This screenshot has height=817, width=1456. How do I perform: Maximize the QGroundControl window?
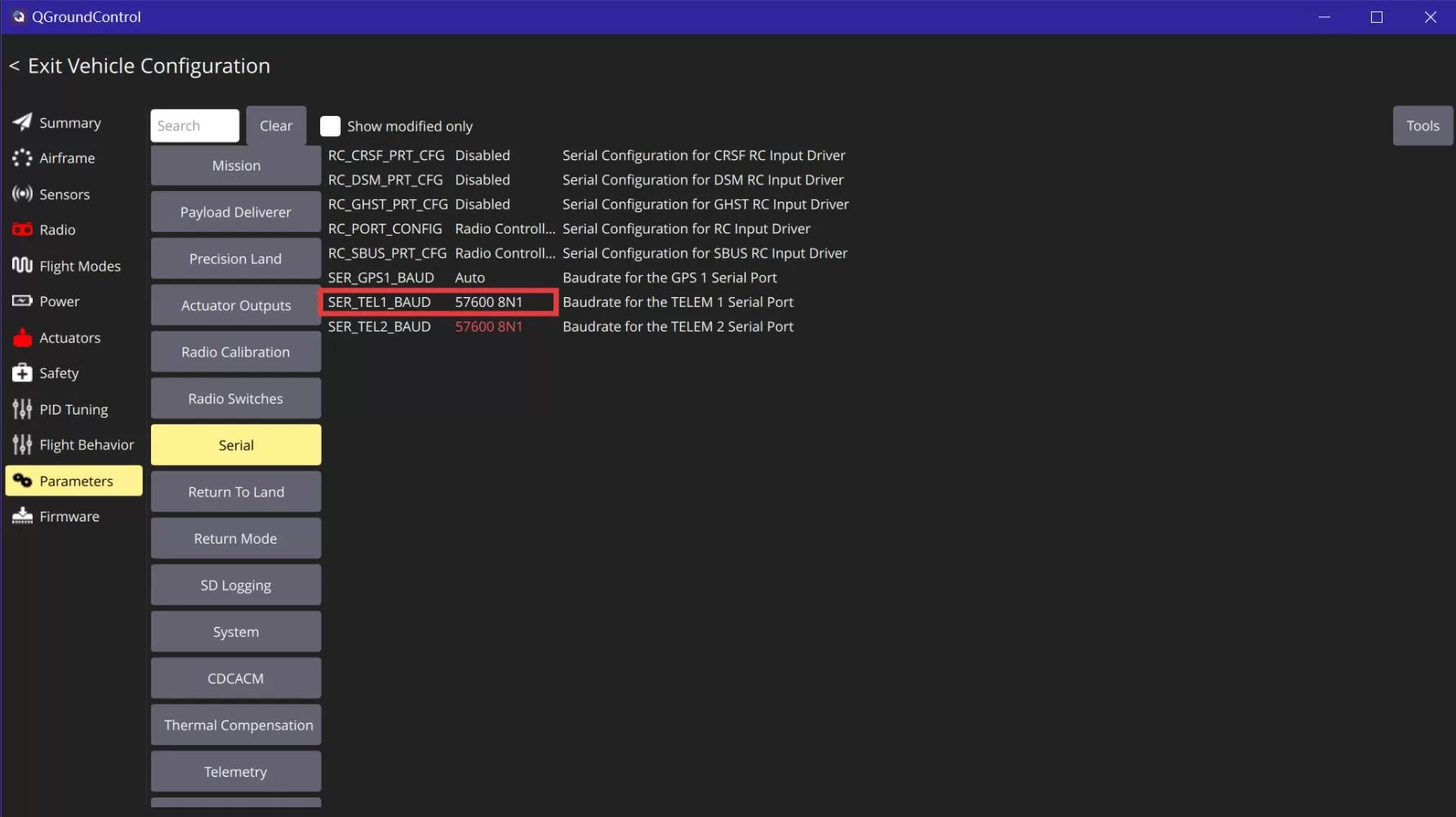pos(1377,16)
